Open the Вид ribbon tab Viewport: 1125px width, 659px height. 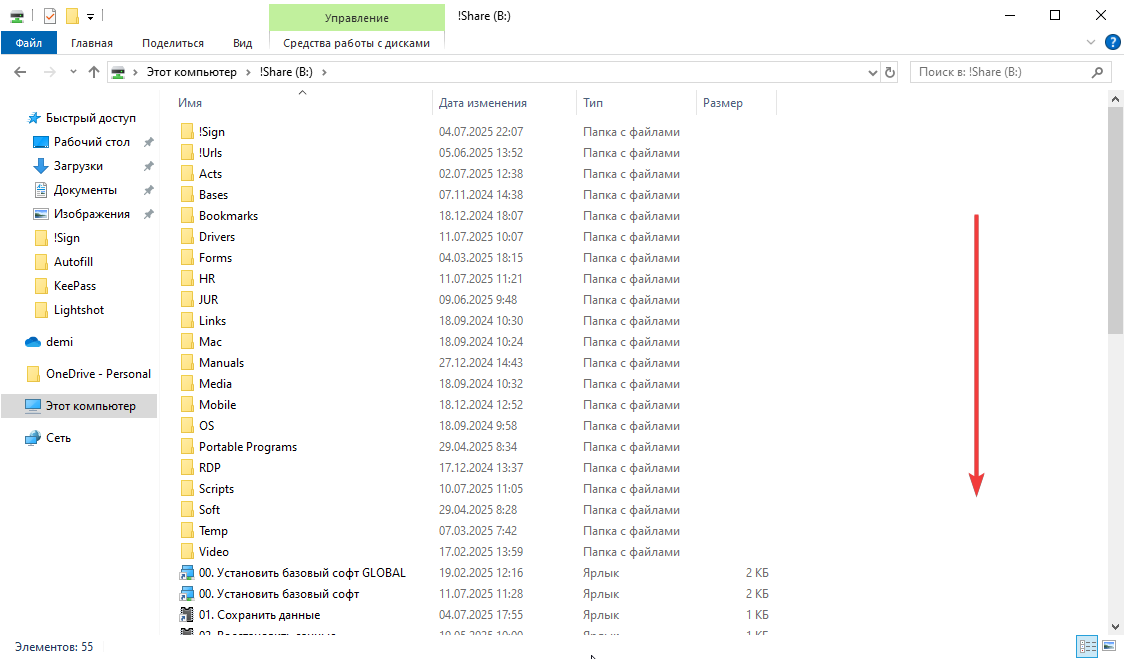click(x=242, y=43)
